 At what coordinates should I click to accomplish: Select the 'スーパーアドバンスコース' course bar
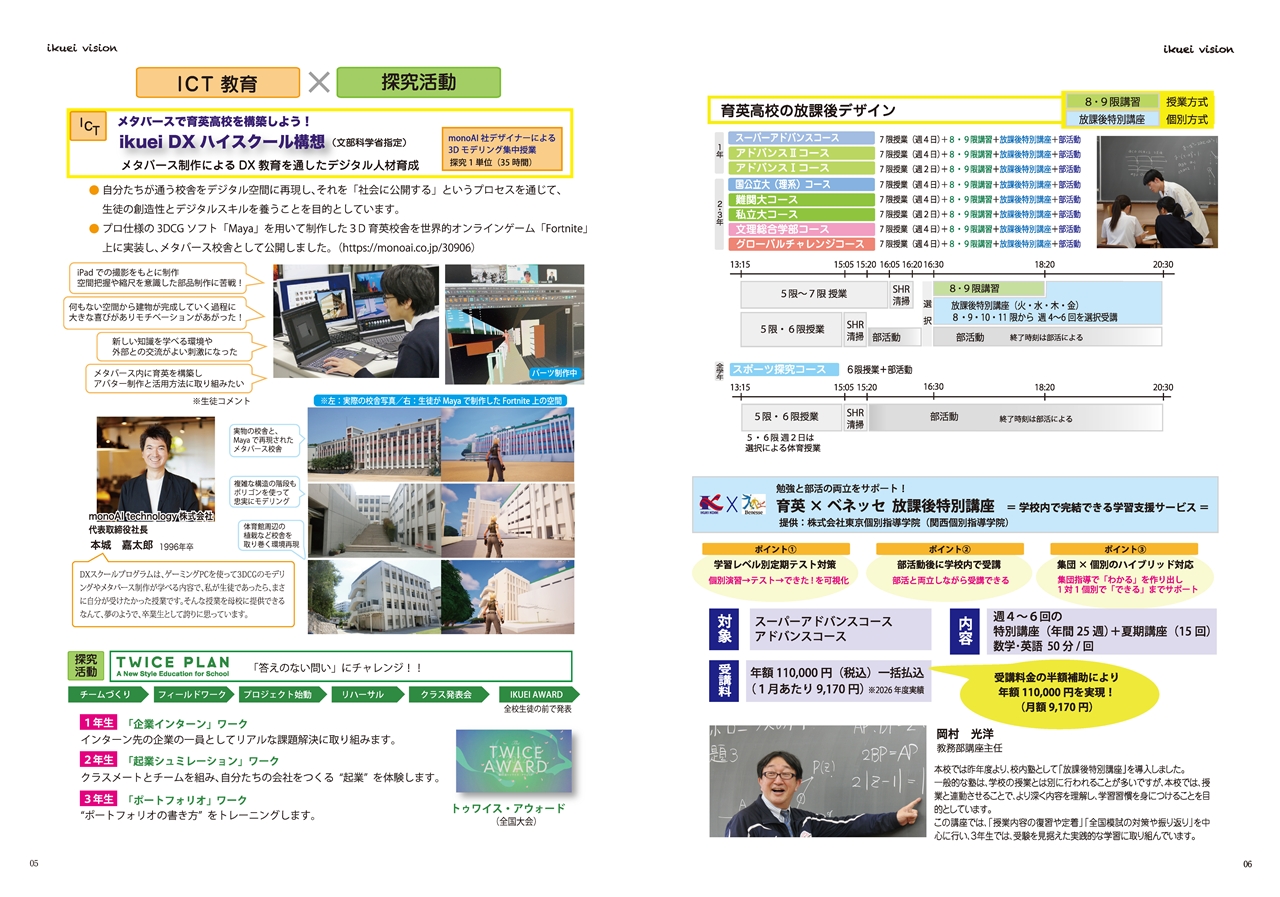800,139
